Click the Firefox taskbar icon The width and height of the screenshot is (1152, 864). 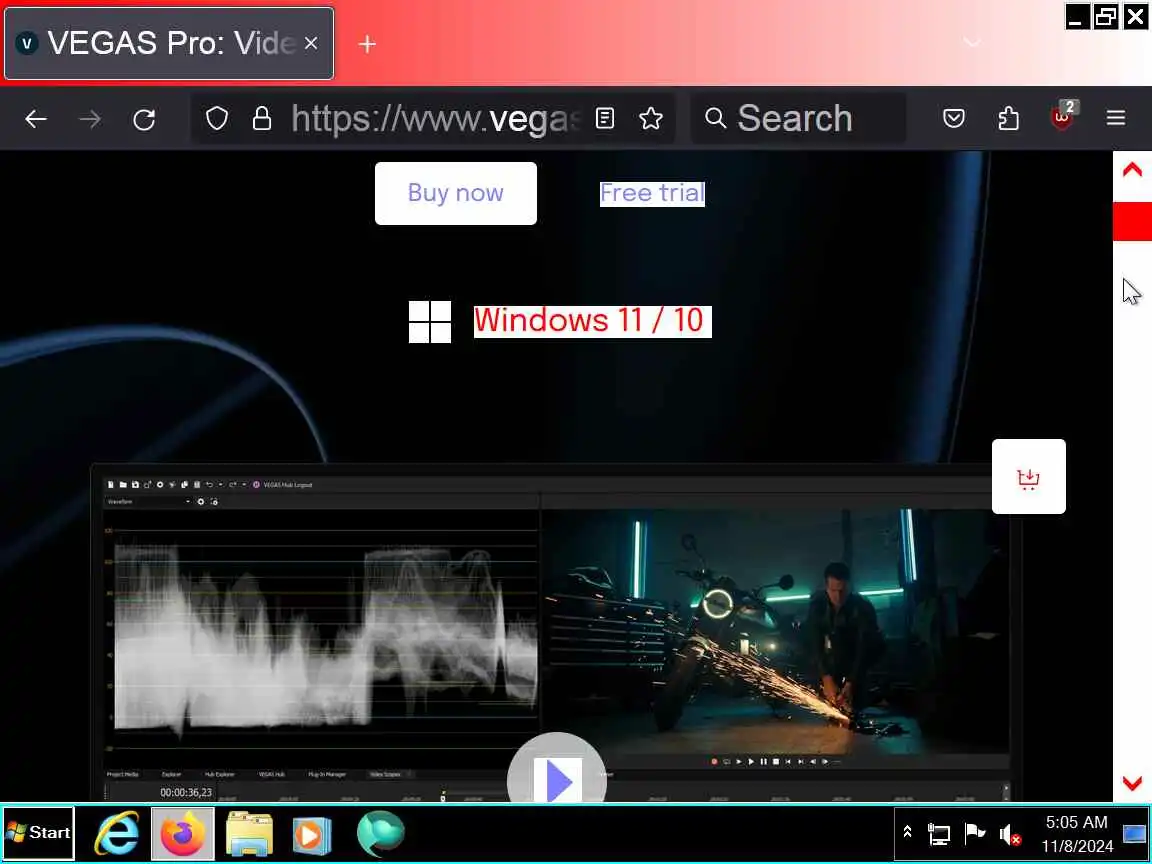click(183, 833)
